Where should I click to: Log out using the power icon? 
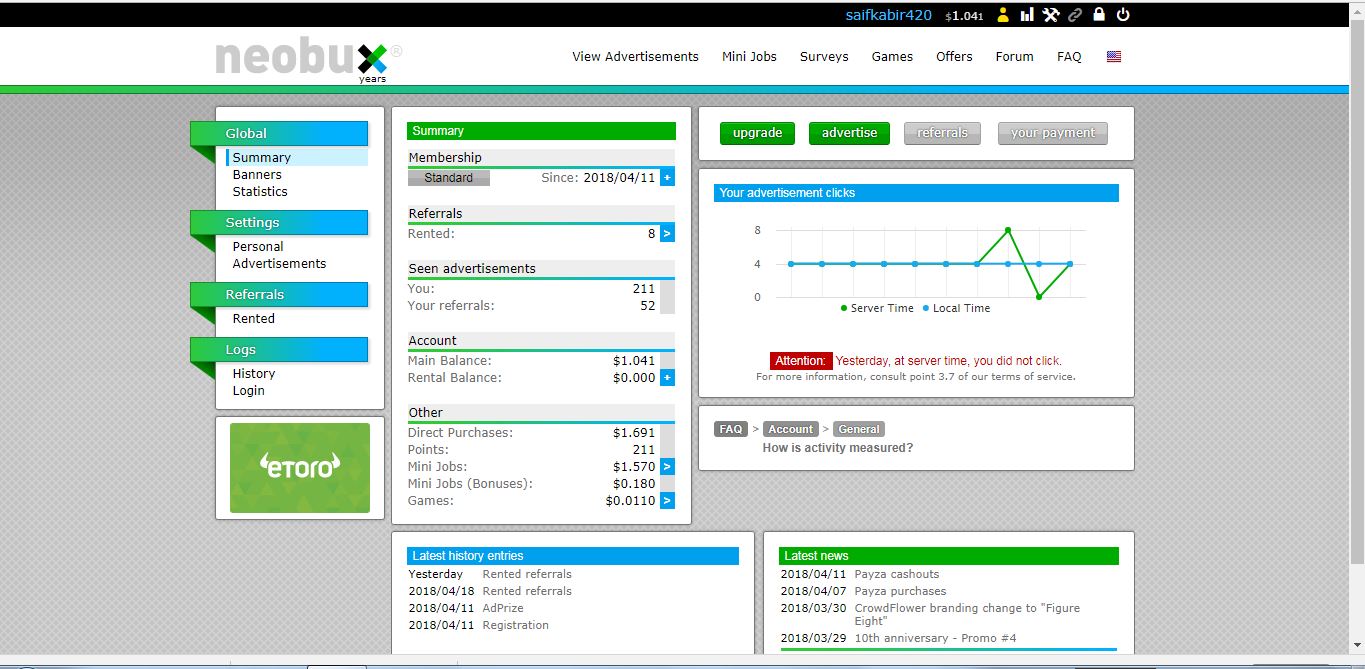[1123, 15]
